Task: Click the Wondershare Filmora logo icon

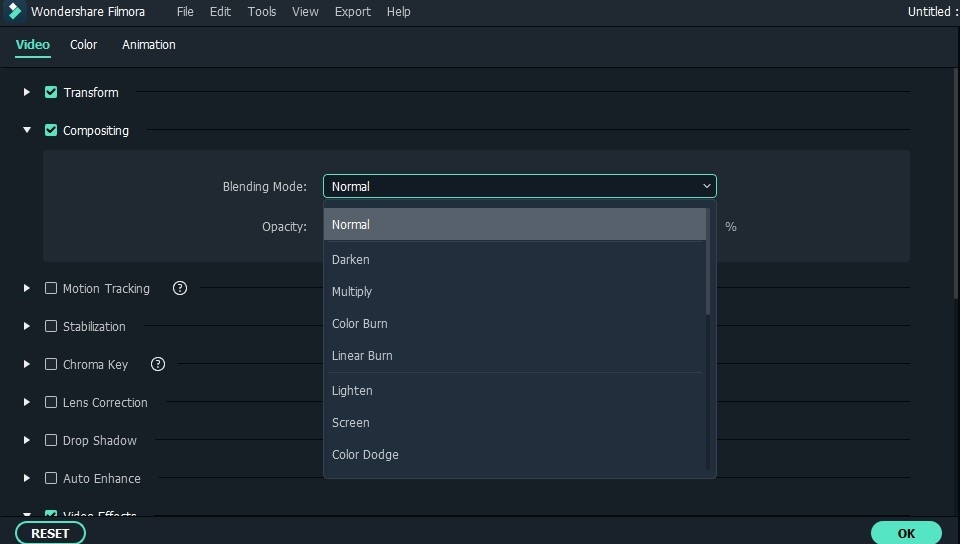Action: click(15, 12)
